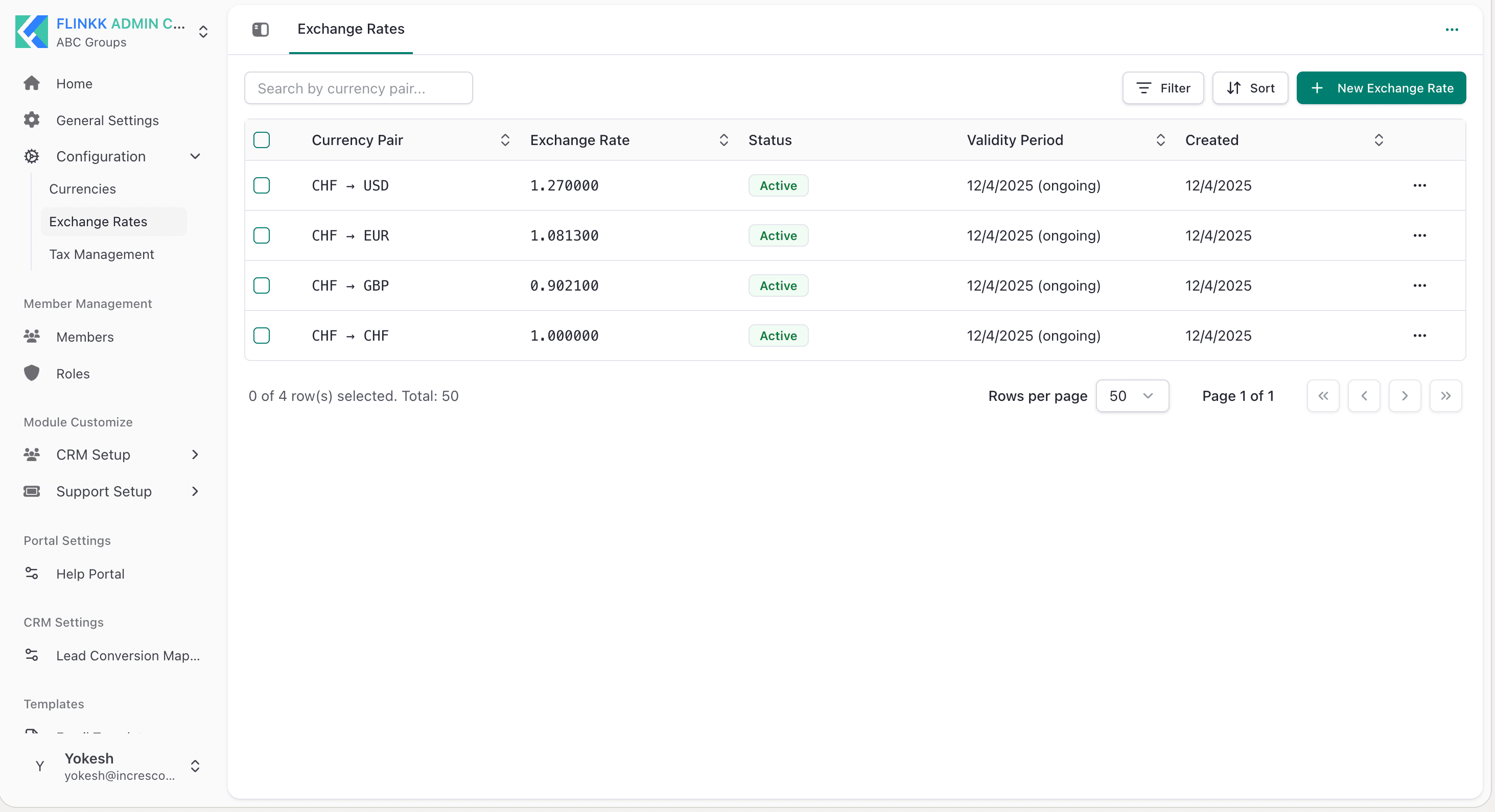Click the CRM Setup people icon

pos(31,454)
